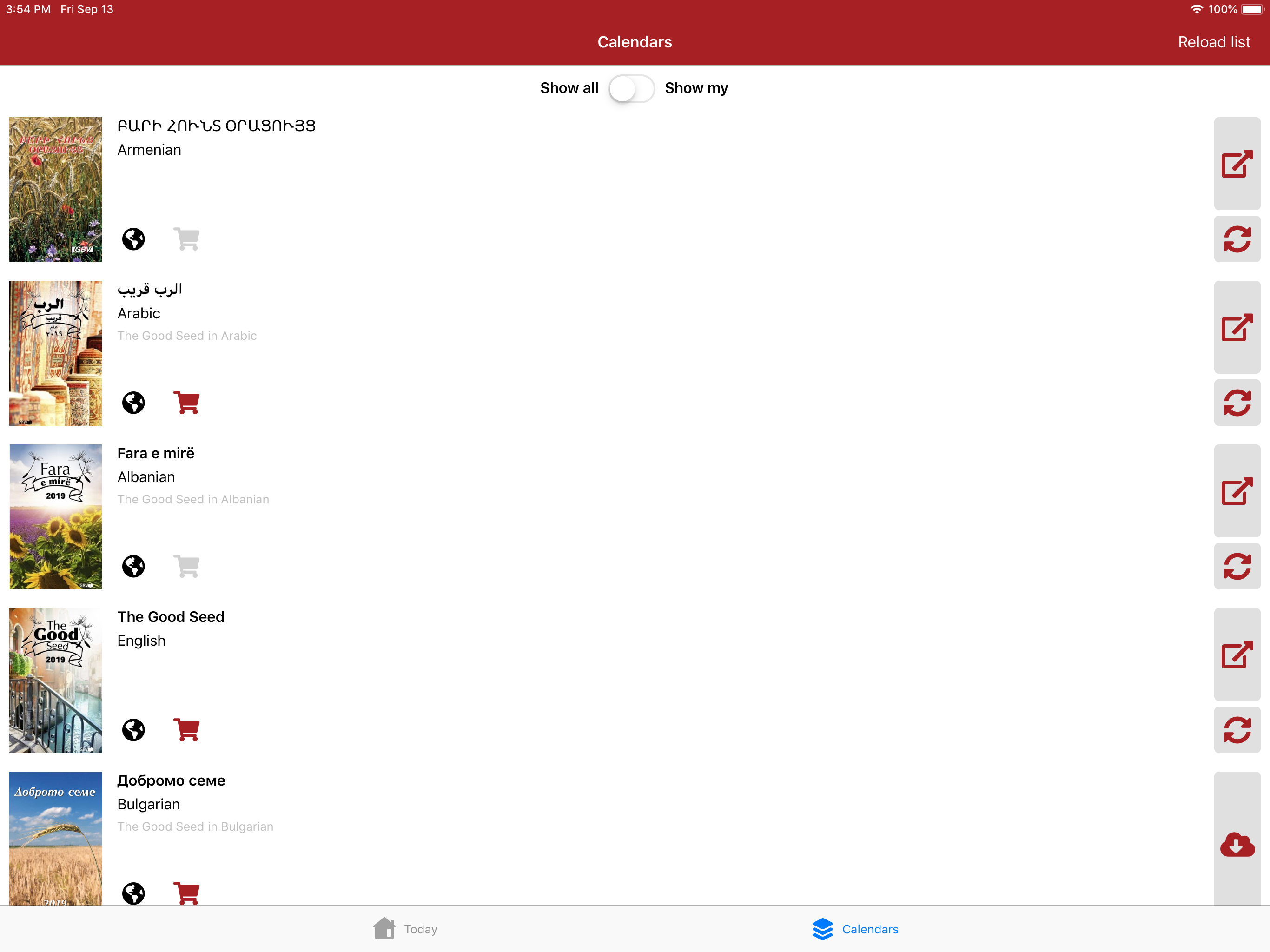The width and height of the screenshot is (1270, 952).
Task: Tap the shopping cart for The Good Seed English
Action: [186, 730]
